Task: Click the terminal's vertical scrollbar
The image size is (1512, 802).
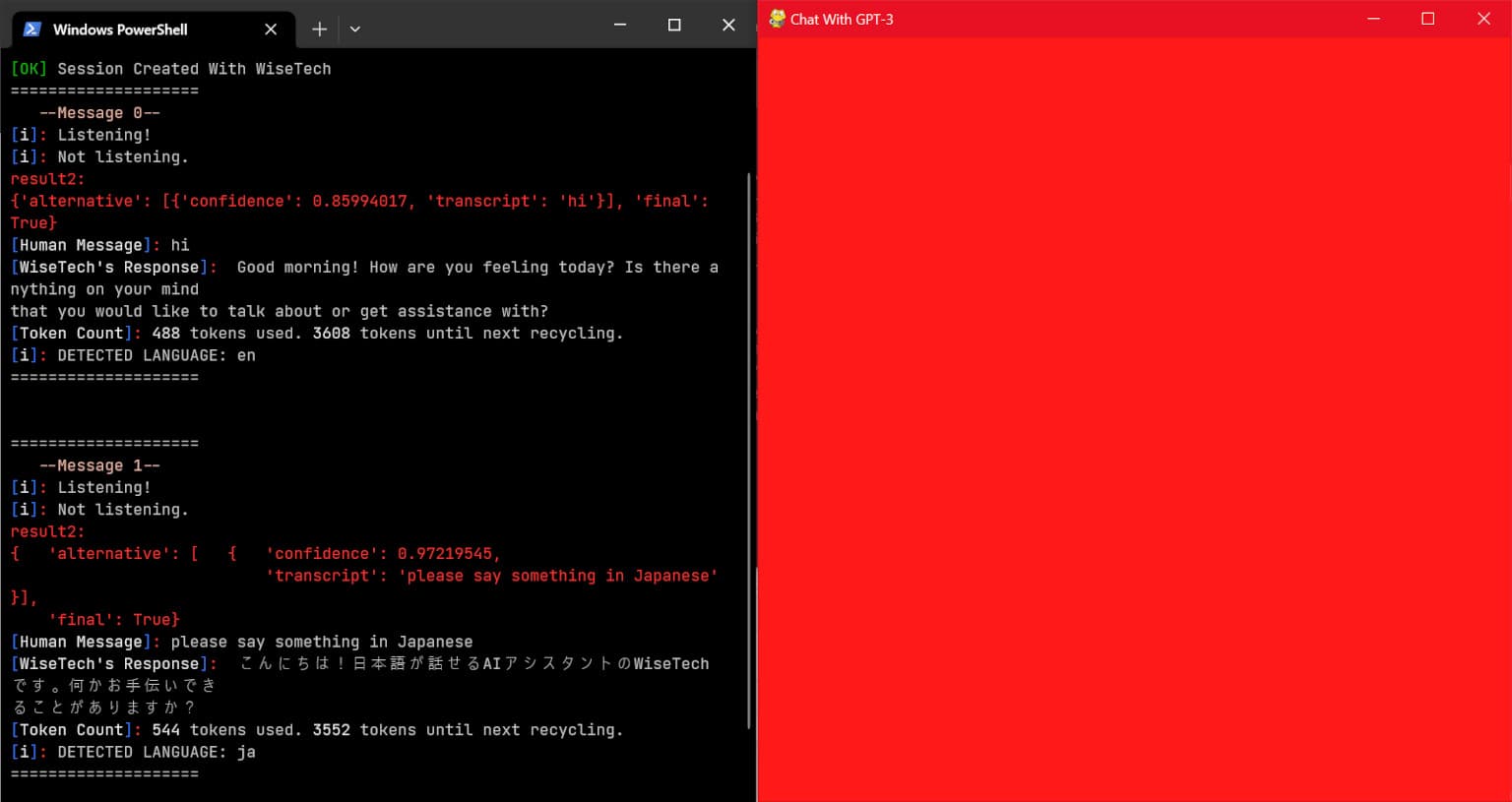Action: tap(749, 451)
